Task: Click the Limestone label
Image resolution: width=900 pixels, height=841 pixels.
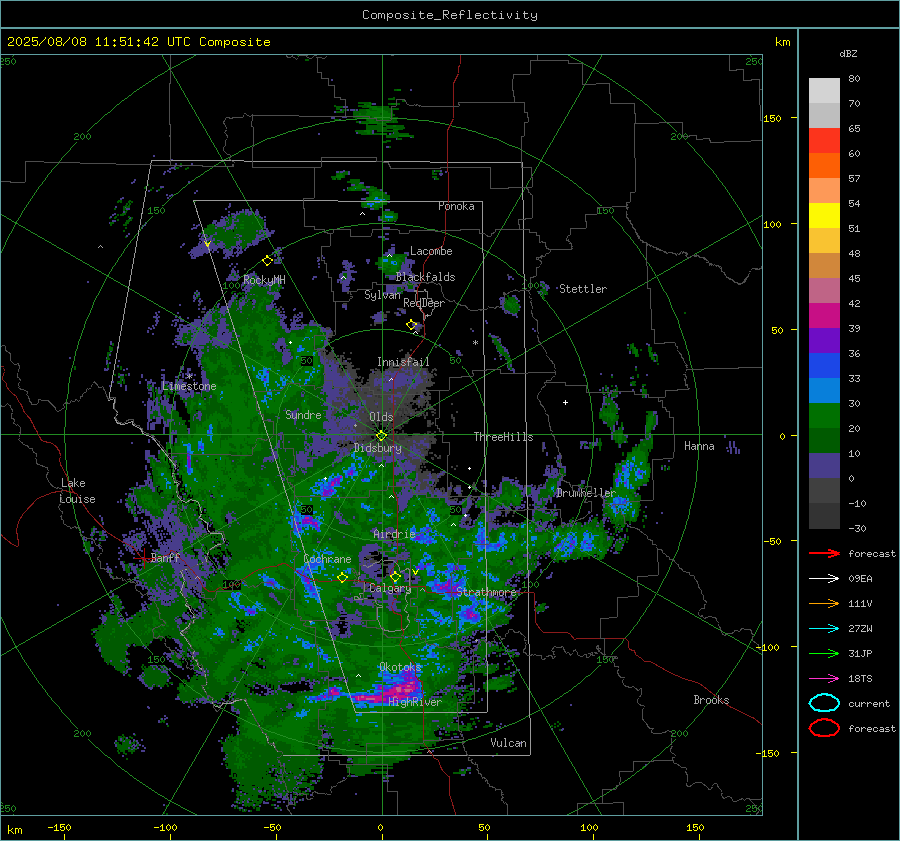Action: pos(189,386)
